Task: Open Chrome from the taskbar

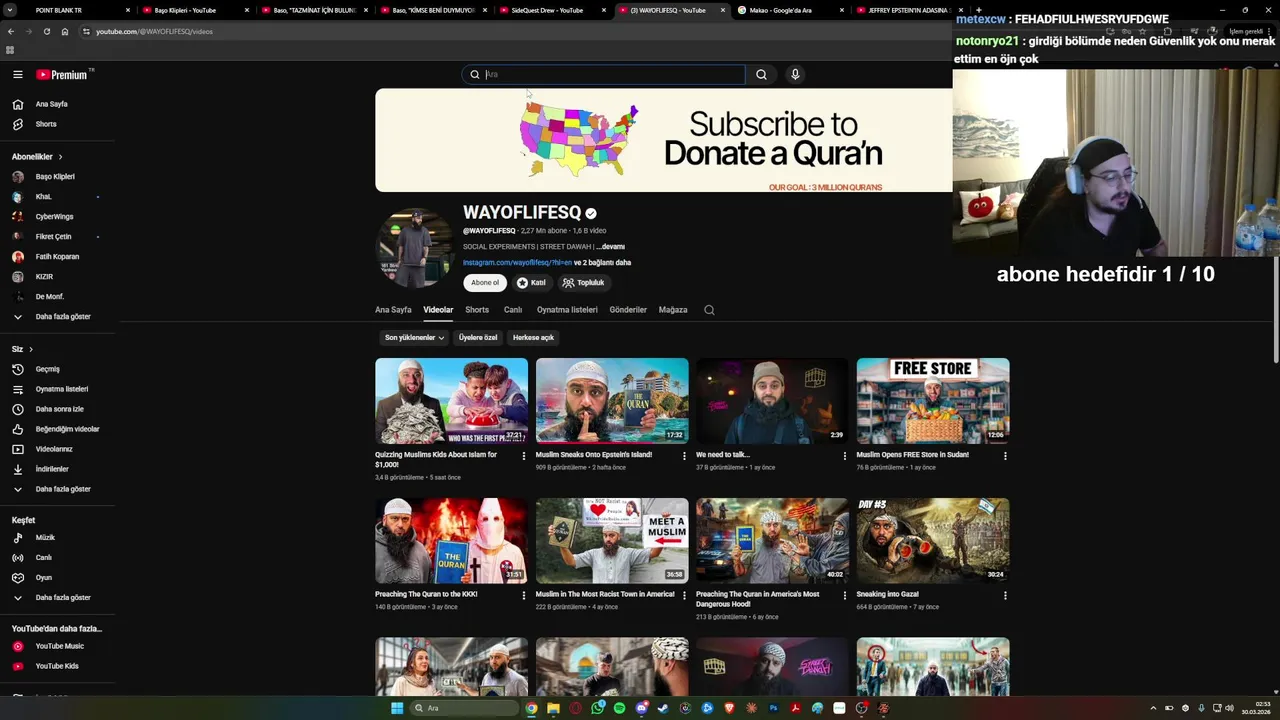Action: (x=532, y=708)
